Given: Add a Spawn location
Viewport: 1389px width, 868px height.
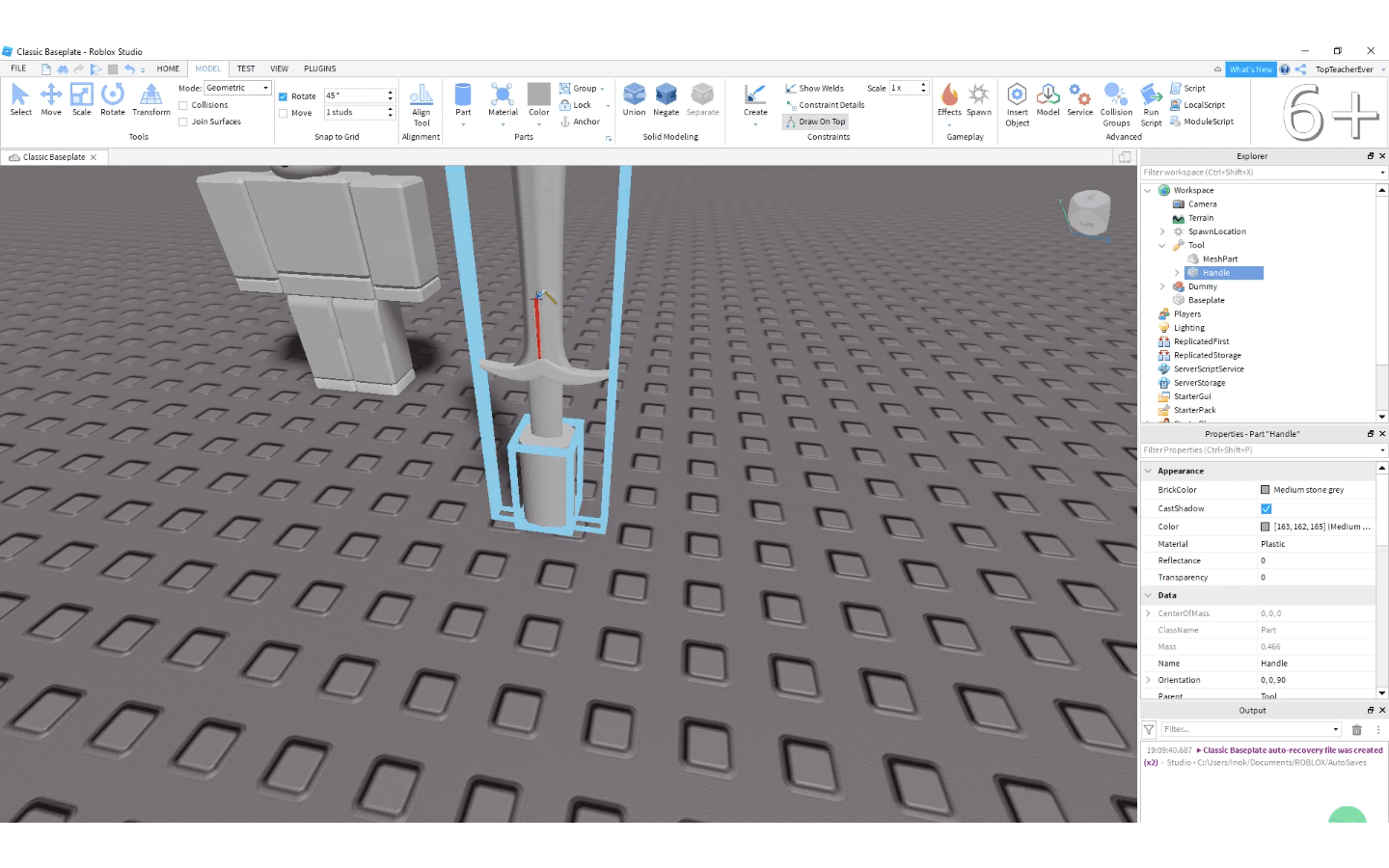Looking at the screenshot, I should click(x=979, y=99).
